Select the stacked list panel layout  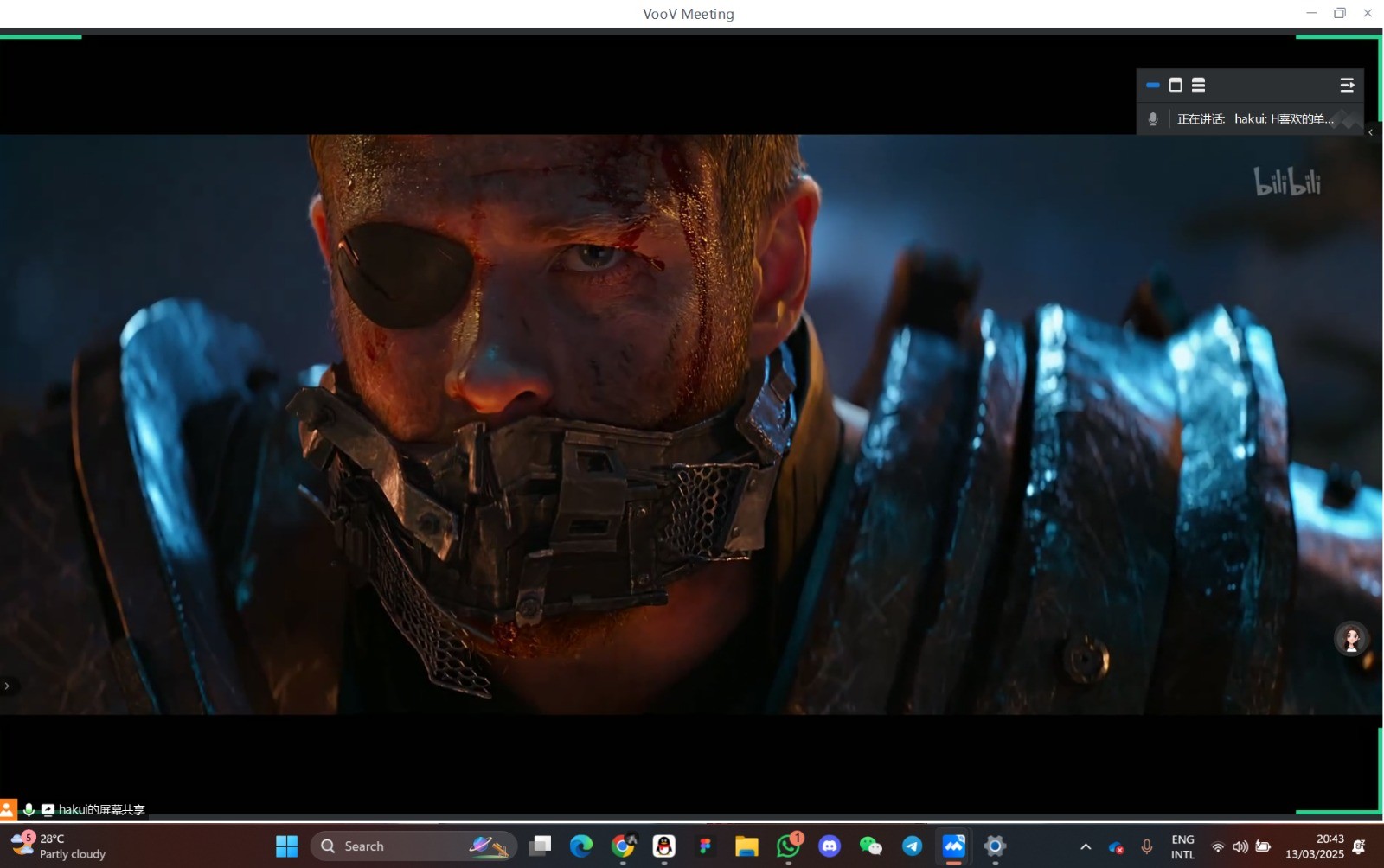point(1198,85)
